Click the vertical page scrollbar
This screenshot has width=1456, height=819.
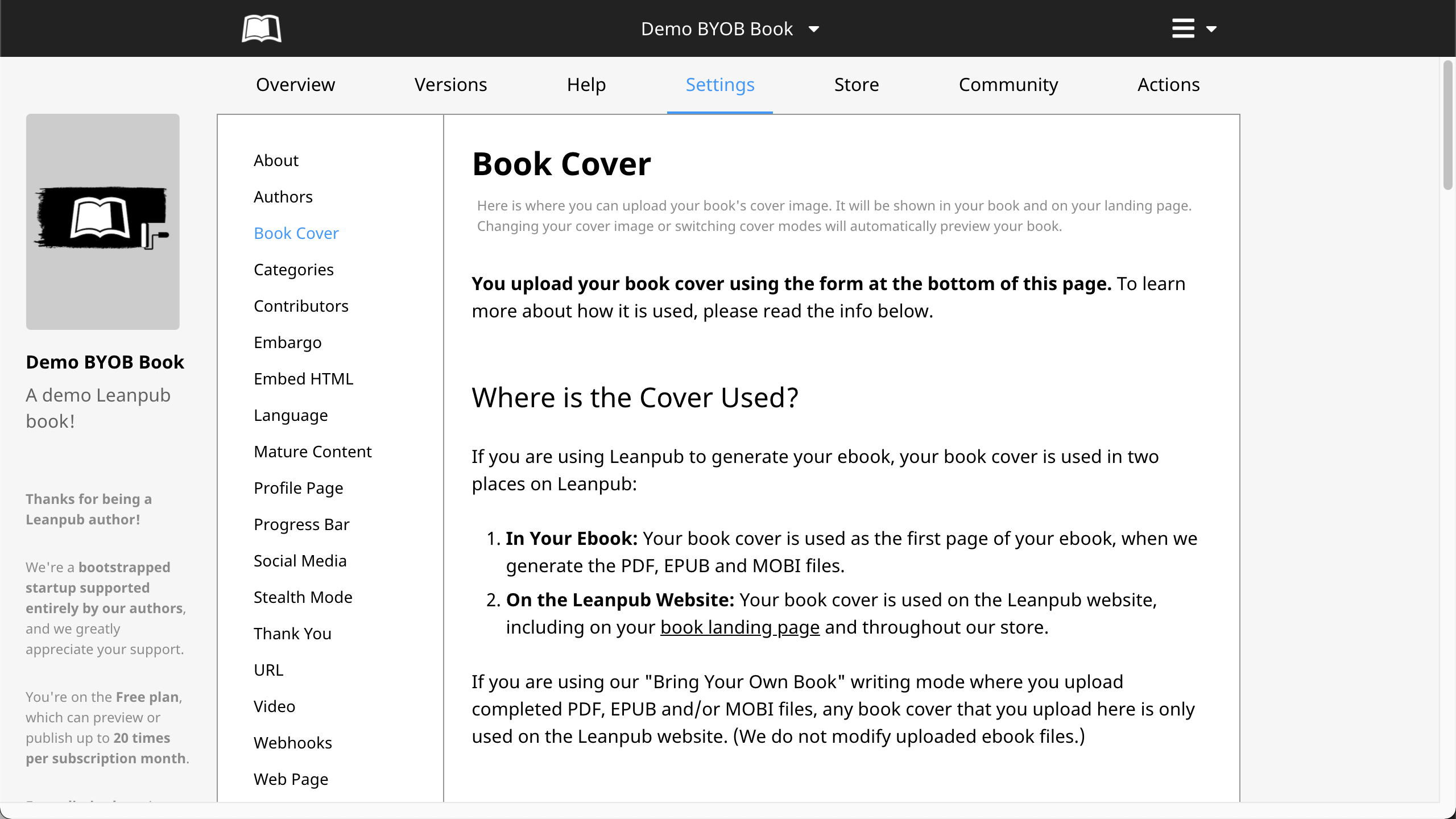click(x=1447, y=125)
